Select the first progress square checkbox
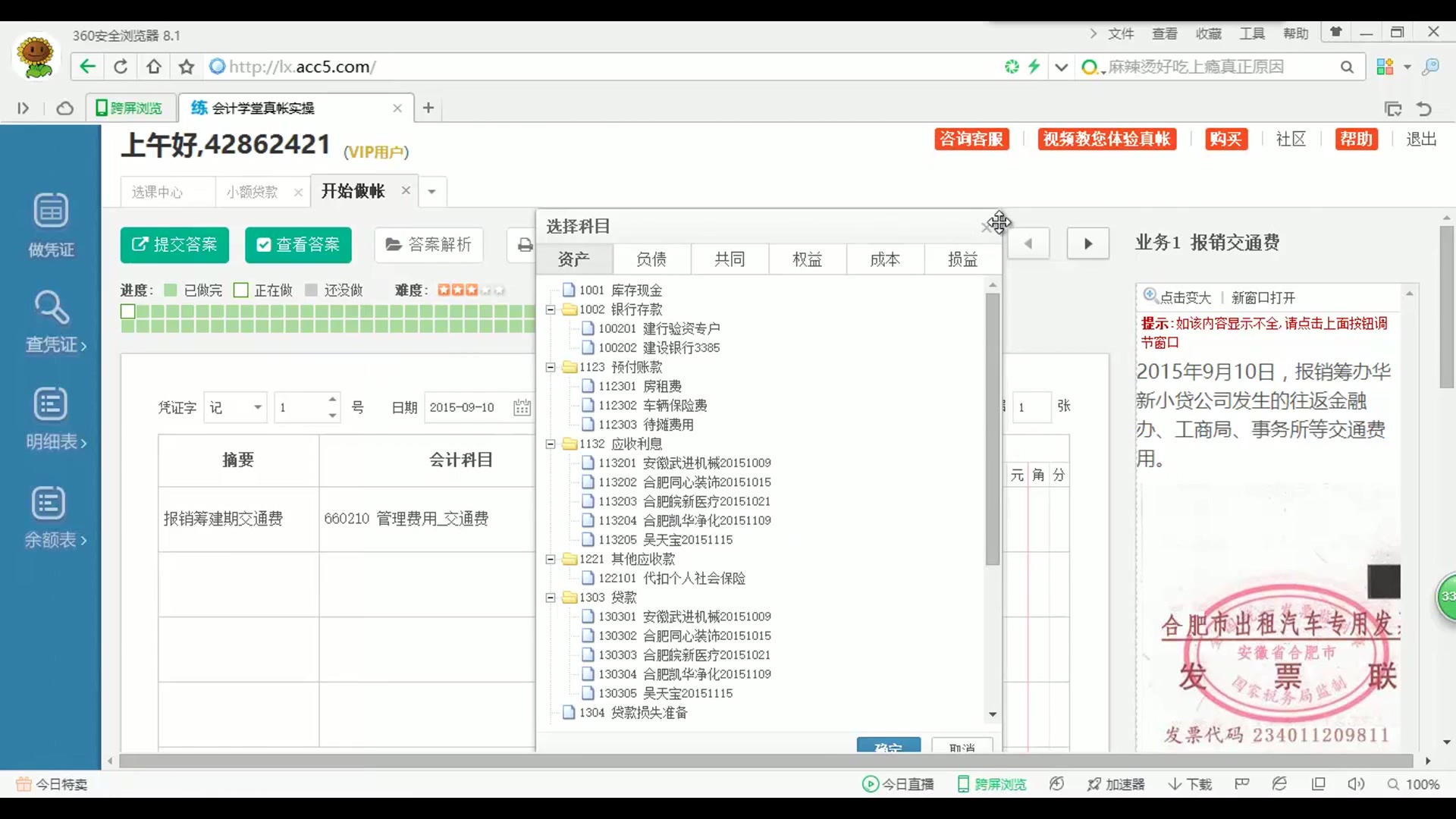This screenshot has height=819, width=1456. click(127, 311)
